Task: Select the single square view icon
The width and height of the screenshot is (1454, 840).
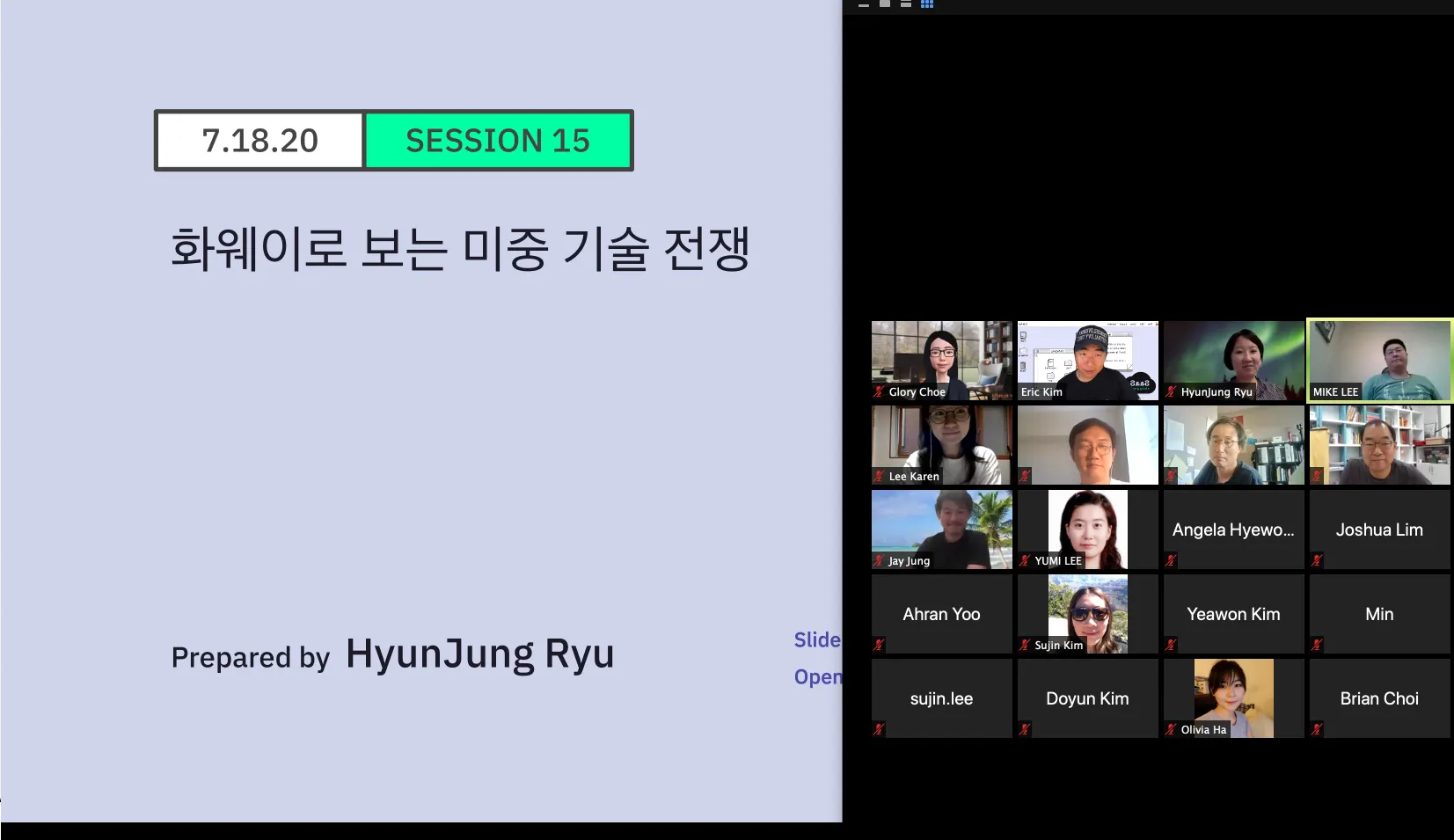Action: click(x=885, y=4)
